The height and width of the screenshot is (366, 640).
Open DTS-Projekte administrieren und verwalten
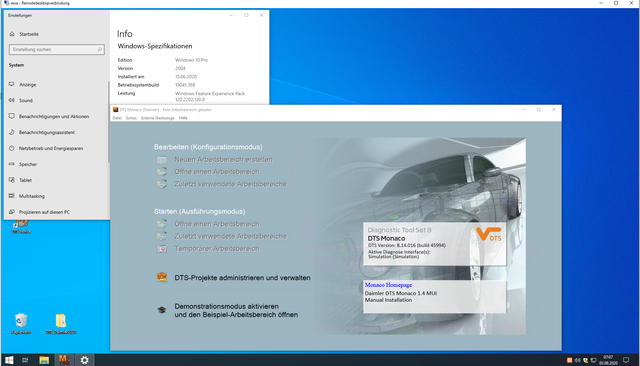point(242,278)
